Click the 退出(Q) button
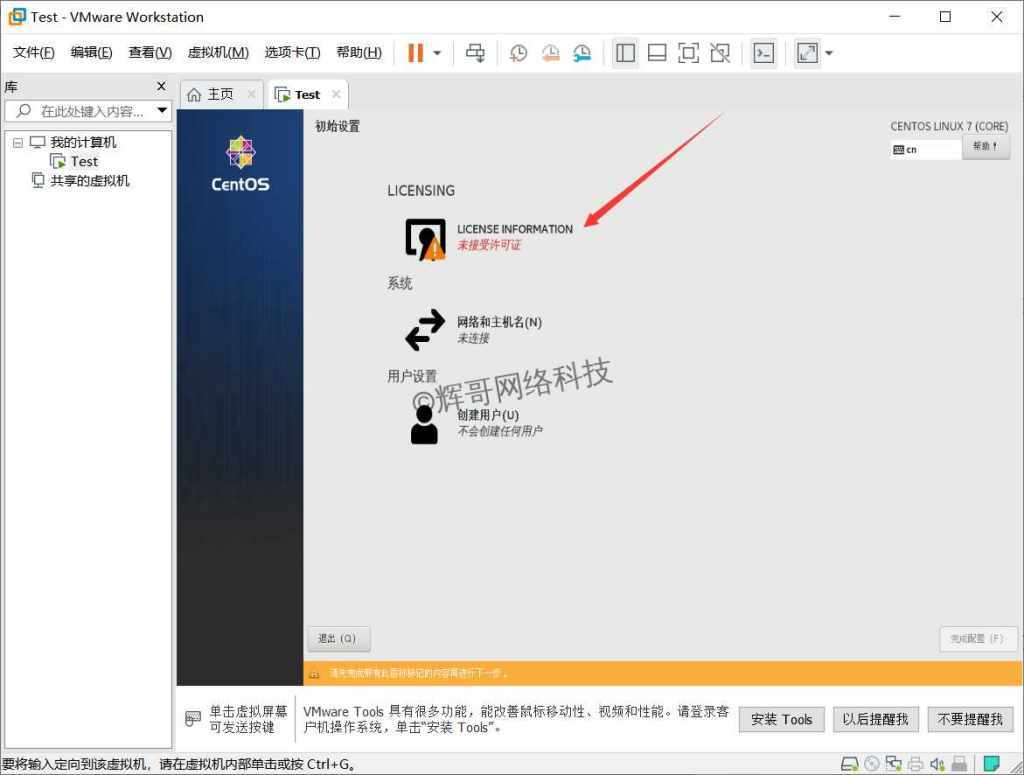The image size is (1024, 775). tap(338, 639)
